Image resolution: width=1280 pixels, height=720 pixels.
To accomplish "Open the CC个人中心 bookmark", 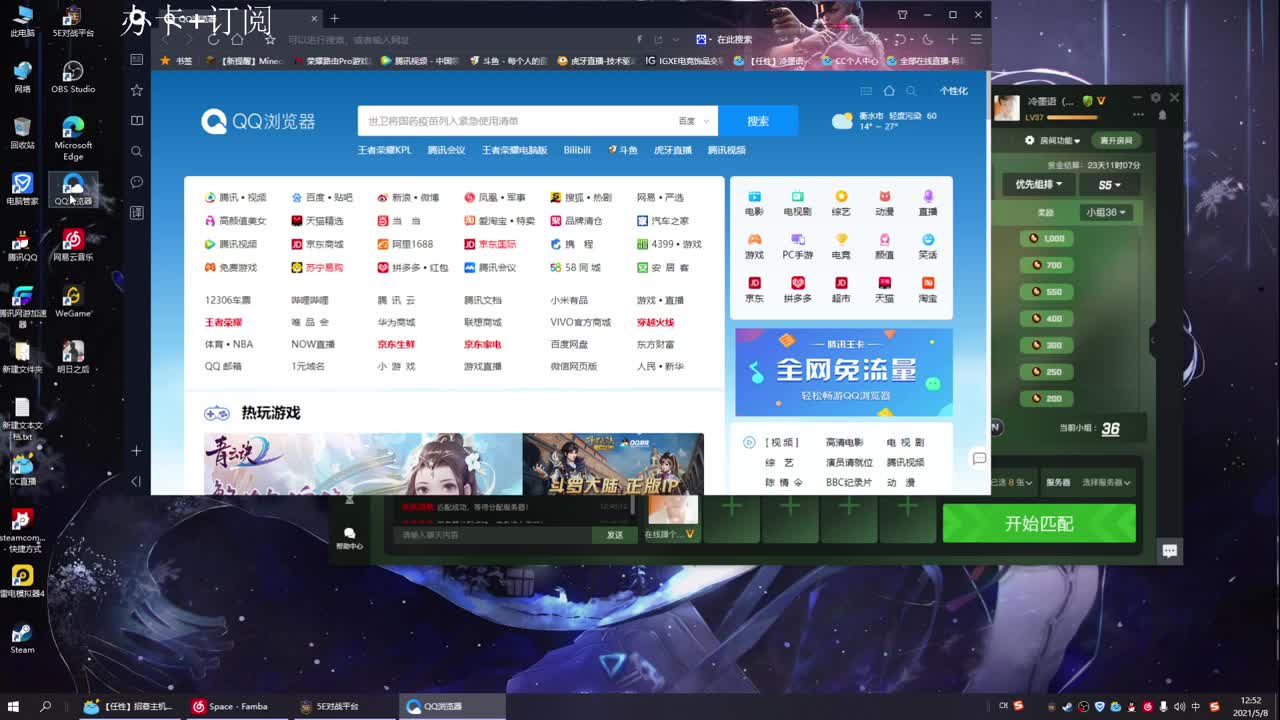I will (x=849, y=61).
